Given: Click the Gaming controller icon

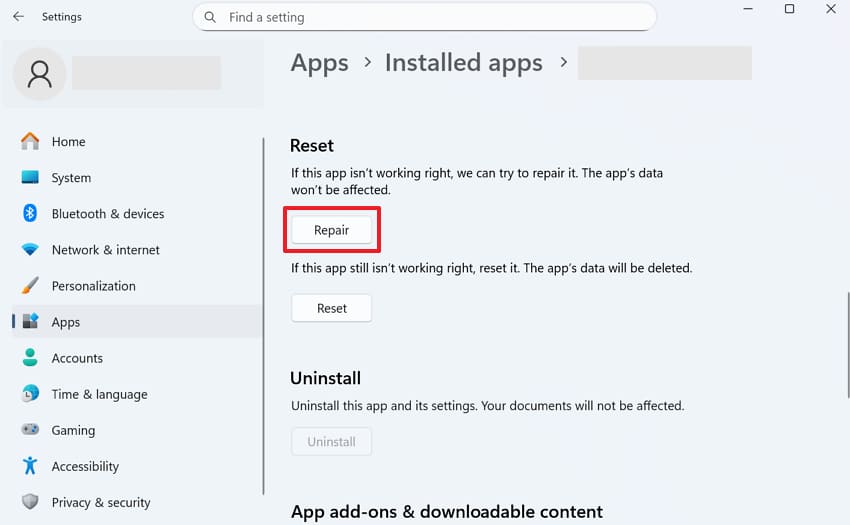Looking at the screenshot, I should (30, 430).
